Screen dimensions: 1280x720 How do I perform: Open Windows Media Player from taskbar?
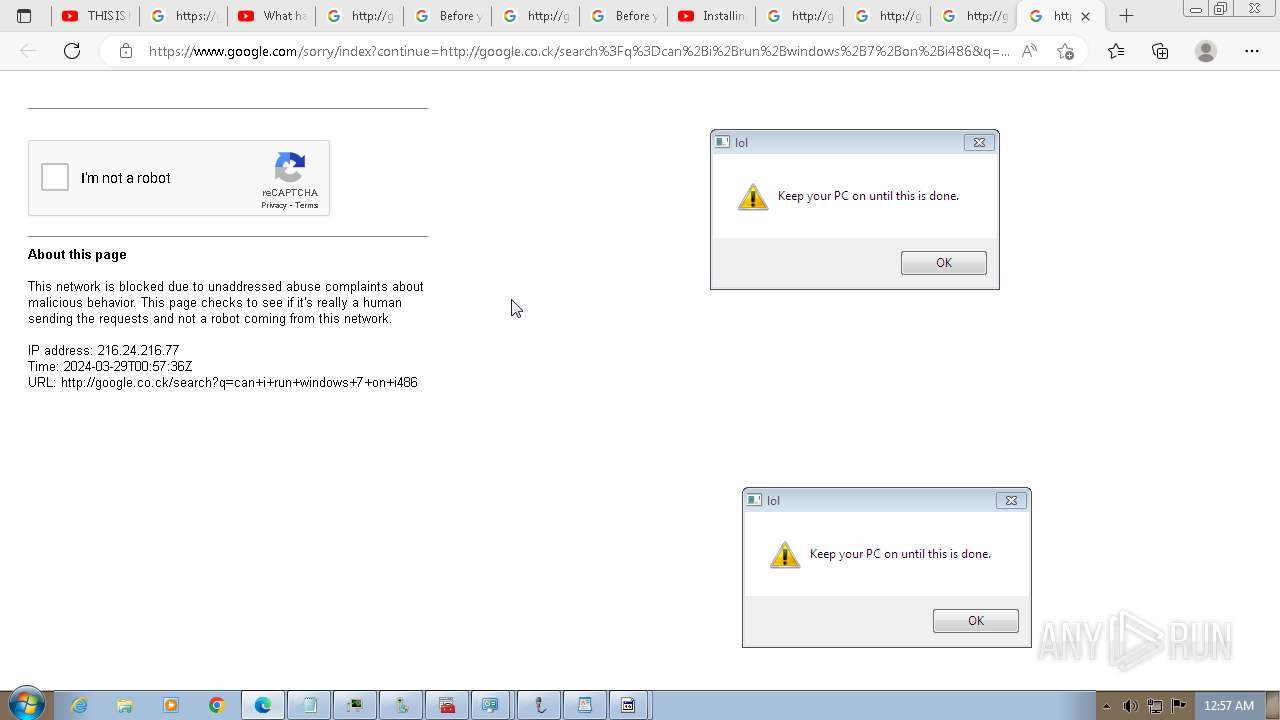[171, 705]
